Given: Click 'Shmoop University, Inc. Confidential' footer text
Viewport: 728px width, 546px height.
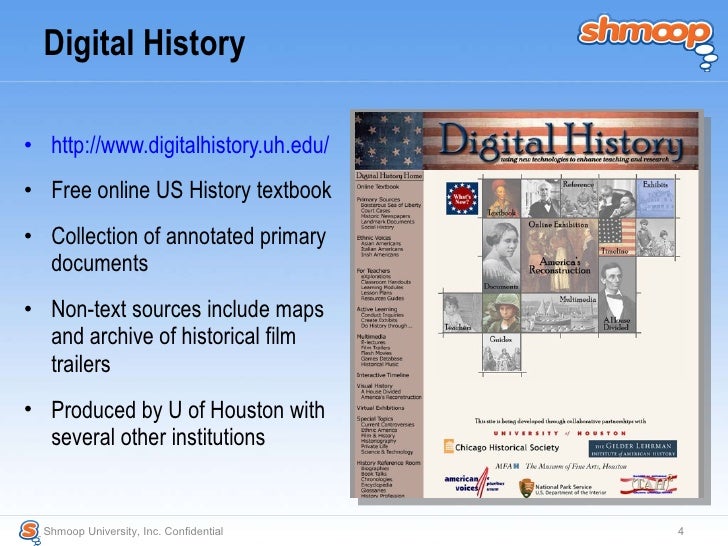Looking at the screenshot, I should [133, 531].
